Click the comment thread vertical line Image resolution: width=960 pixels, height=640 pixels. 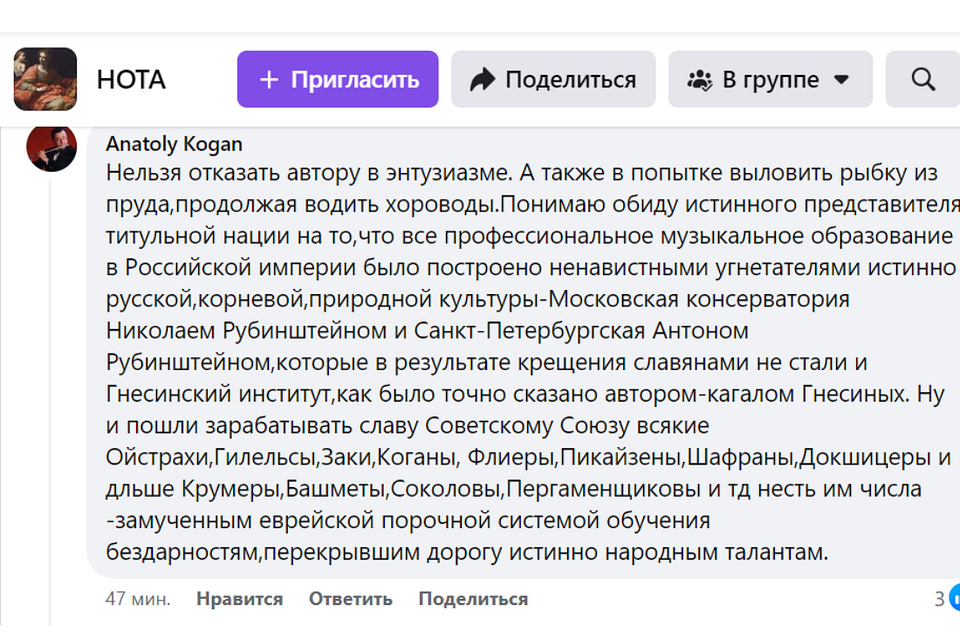pos(49,400)
